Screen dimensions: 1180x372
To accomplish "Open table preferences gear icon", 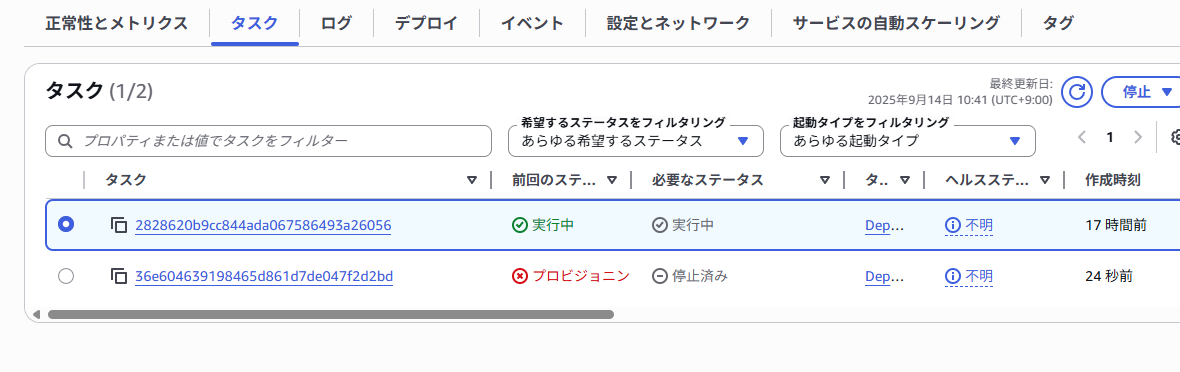I will [x=1175, y=136].
